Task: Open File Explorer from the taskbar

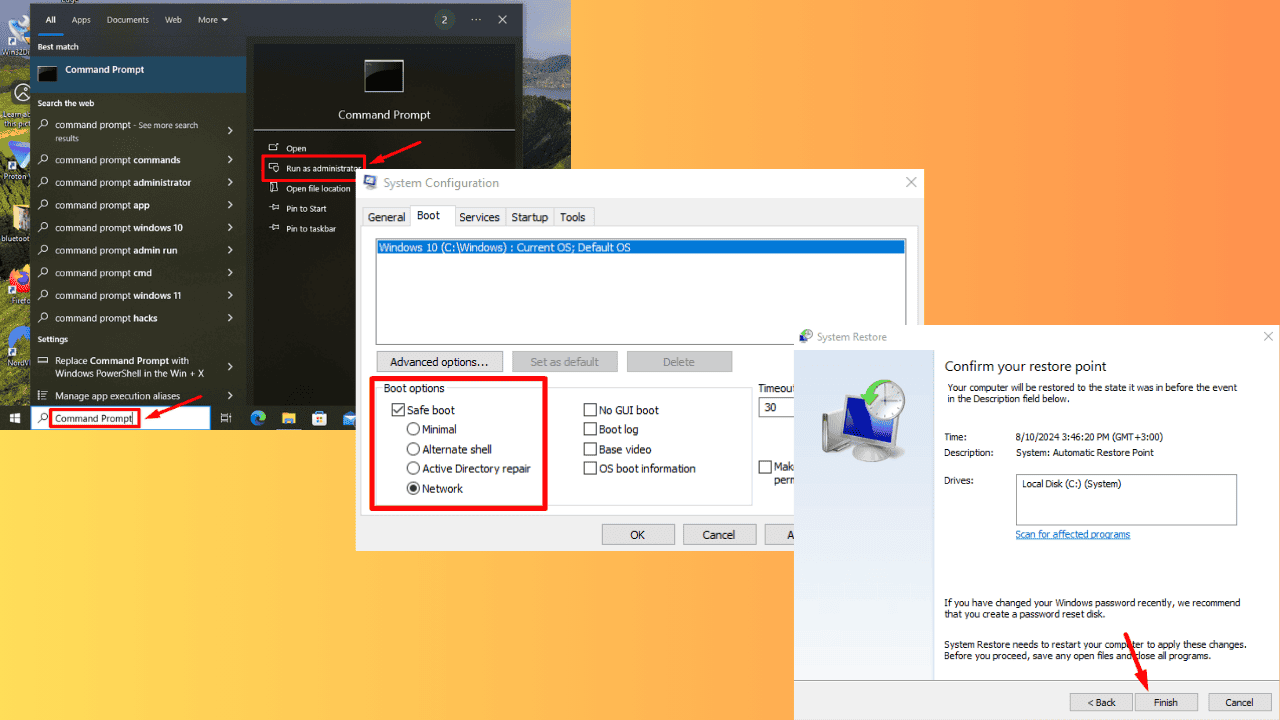Action: tap(288, 418)
